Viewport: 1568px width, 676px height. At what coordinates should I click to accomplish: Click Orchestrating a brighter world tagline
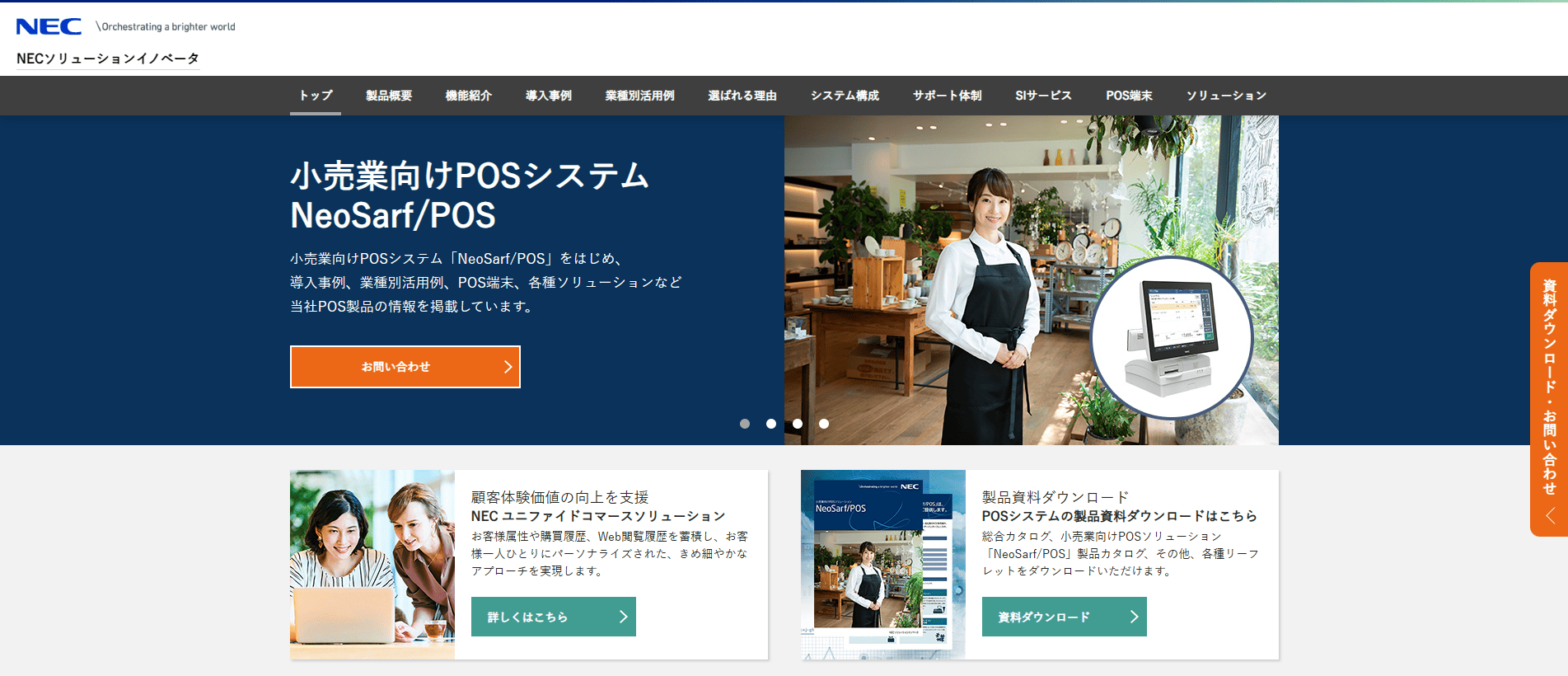coord(166,26)
